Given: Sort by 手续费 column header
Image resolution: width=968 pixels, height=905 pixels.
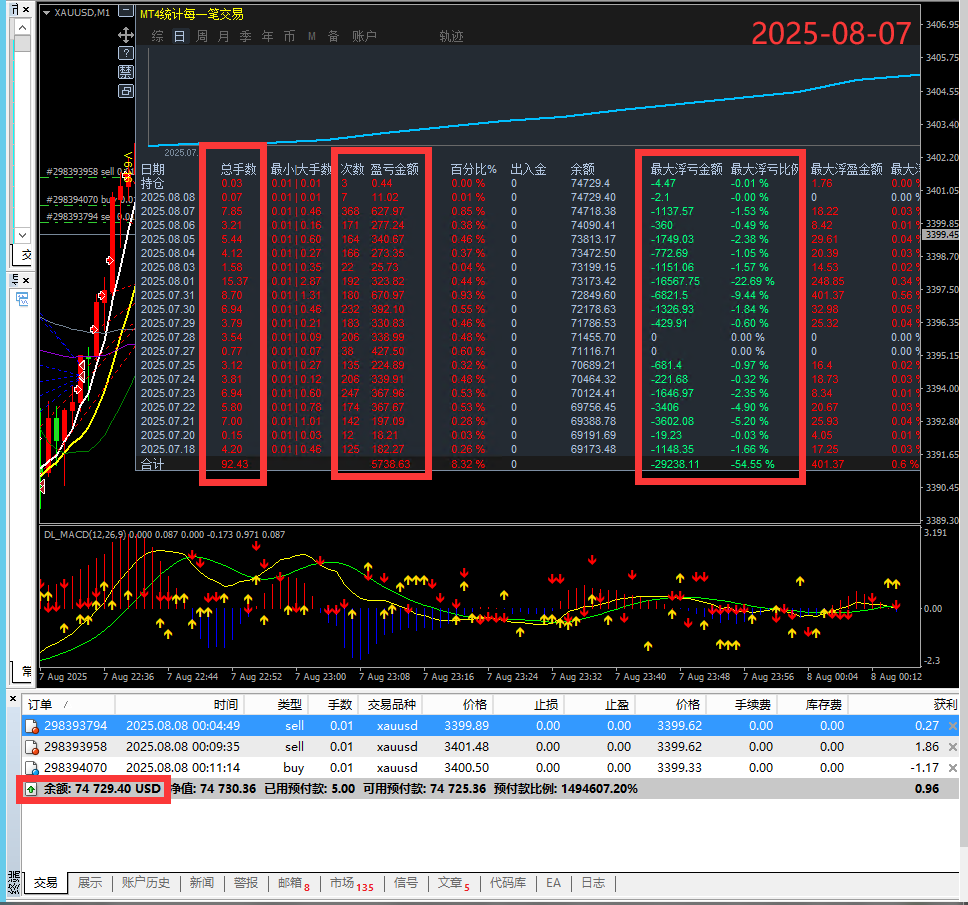Looking at the screenshot, I should (x=753, y=704).
